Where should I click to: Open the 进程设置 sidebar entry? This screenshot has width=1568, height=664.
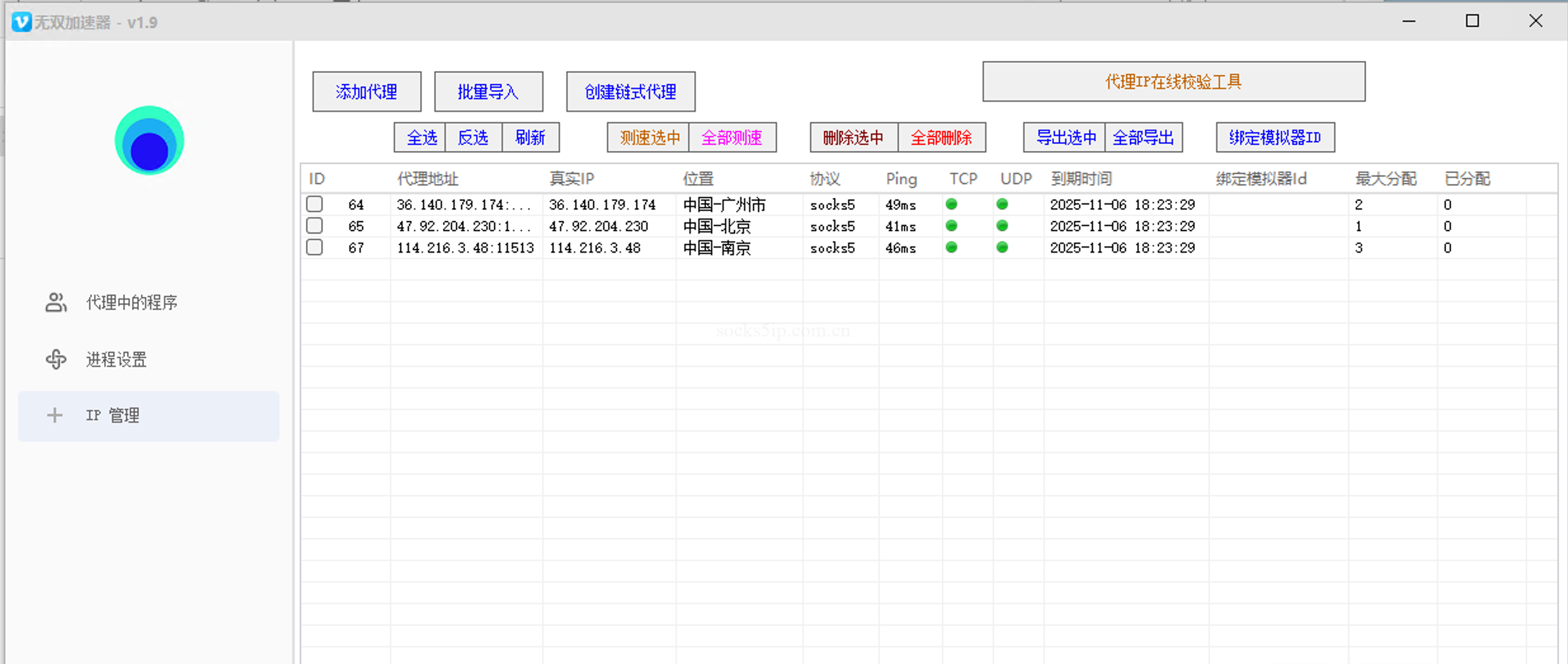116,359
